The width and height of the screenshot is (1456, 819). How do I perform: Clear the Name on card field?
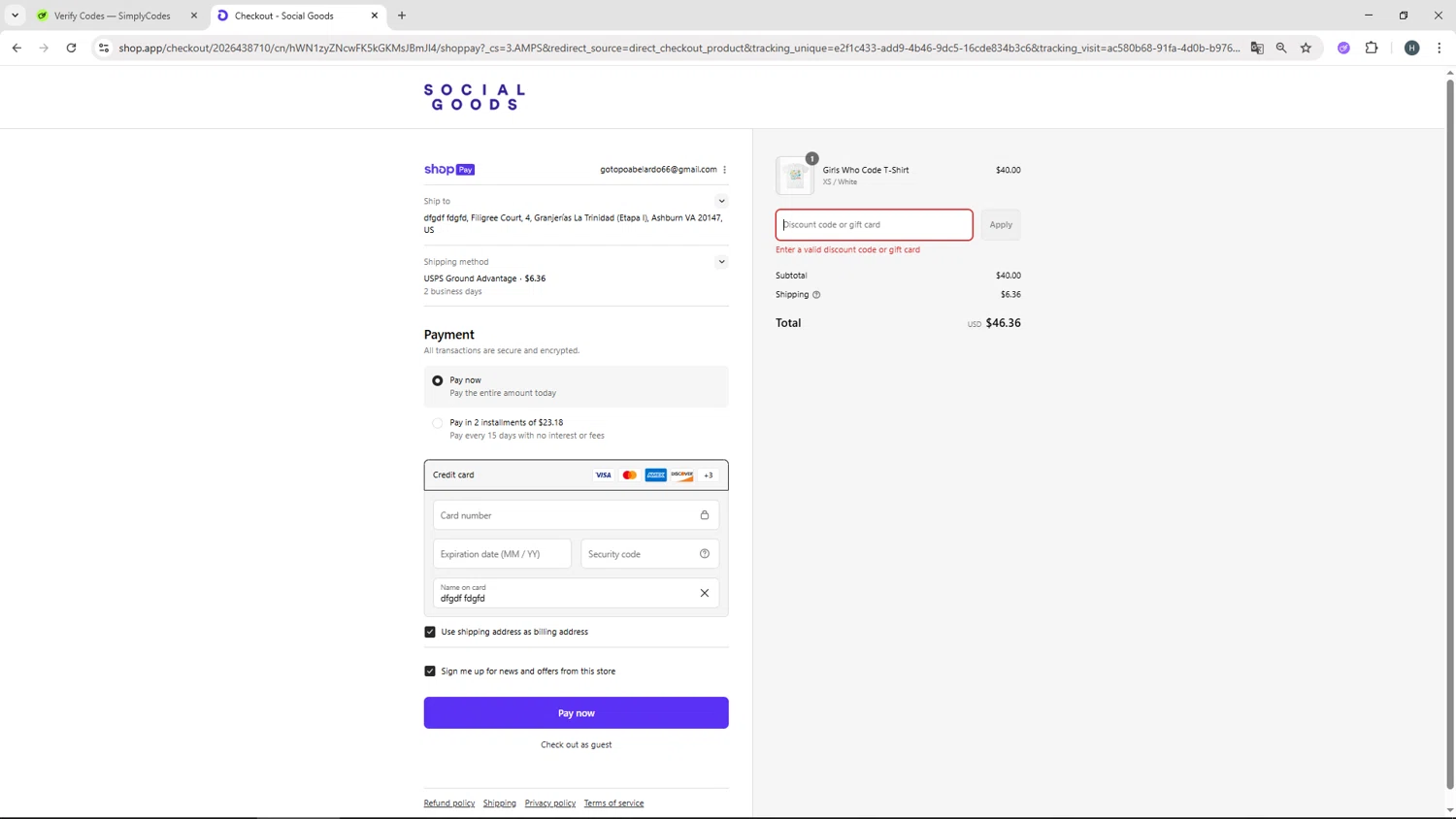(705, 593)
